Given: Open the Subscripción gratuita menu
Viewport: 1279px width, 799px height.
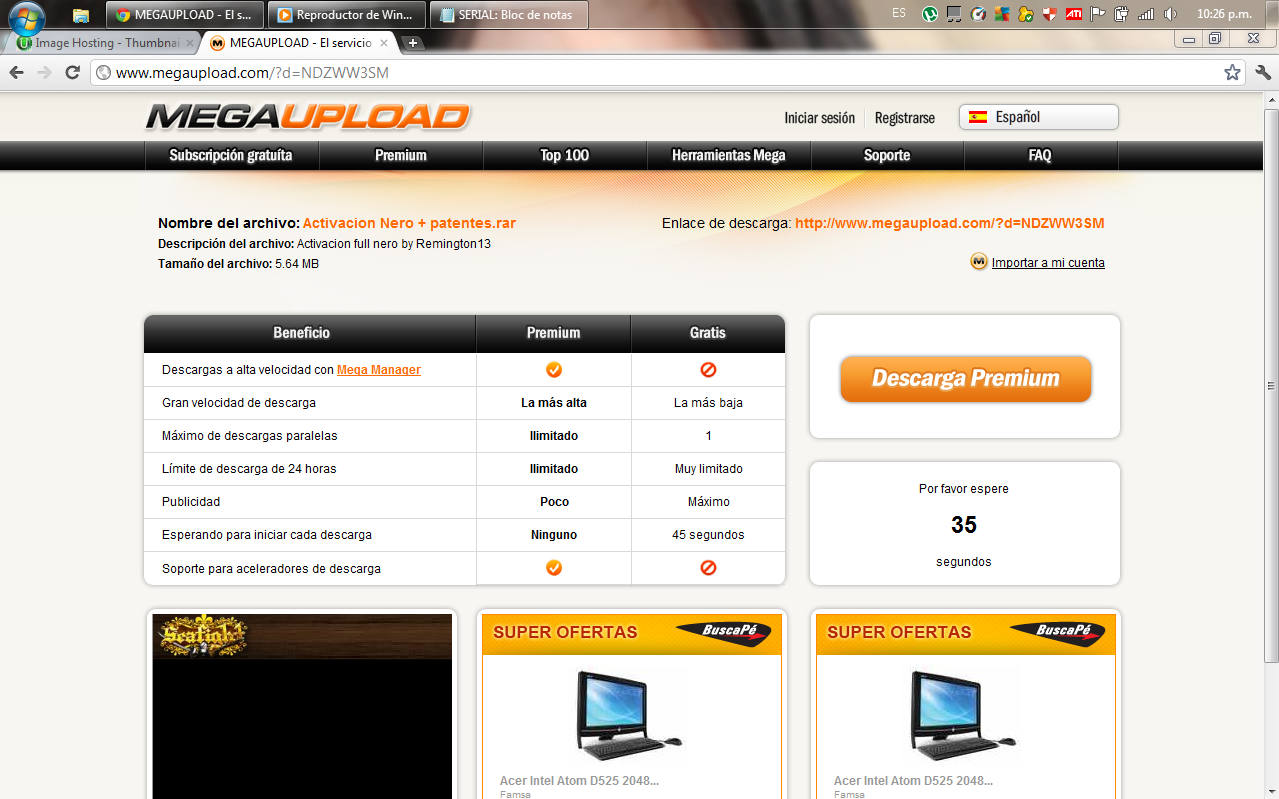Looking at the screenshot, I should pos(231,155).
